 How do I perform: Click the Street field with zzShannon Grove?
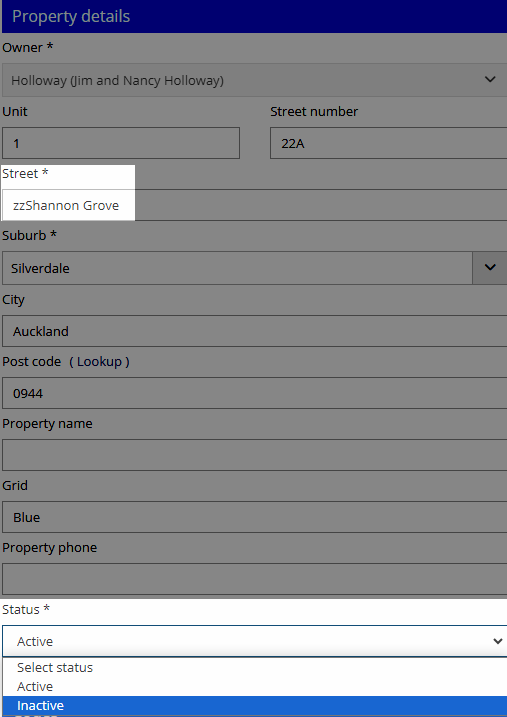tap(254, 205)
